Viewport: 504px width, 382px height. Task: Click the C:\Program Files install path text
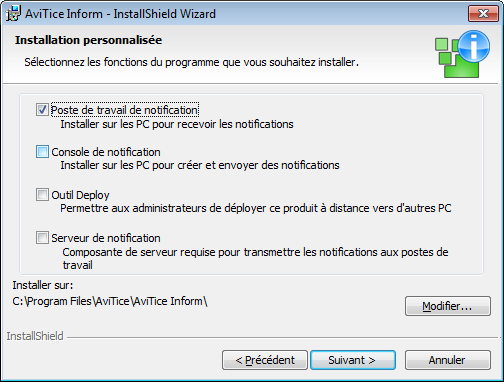click(110, 301)
